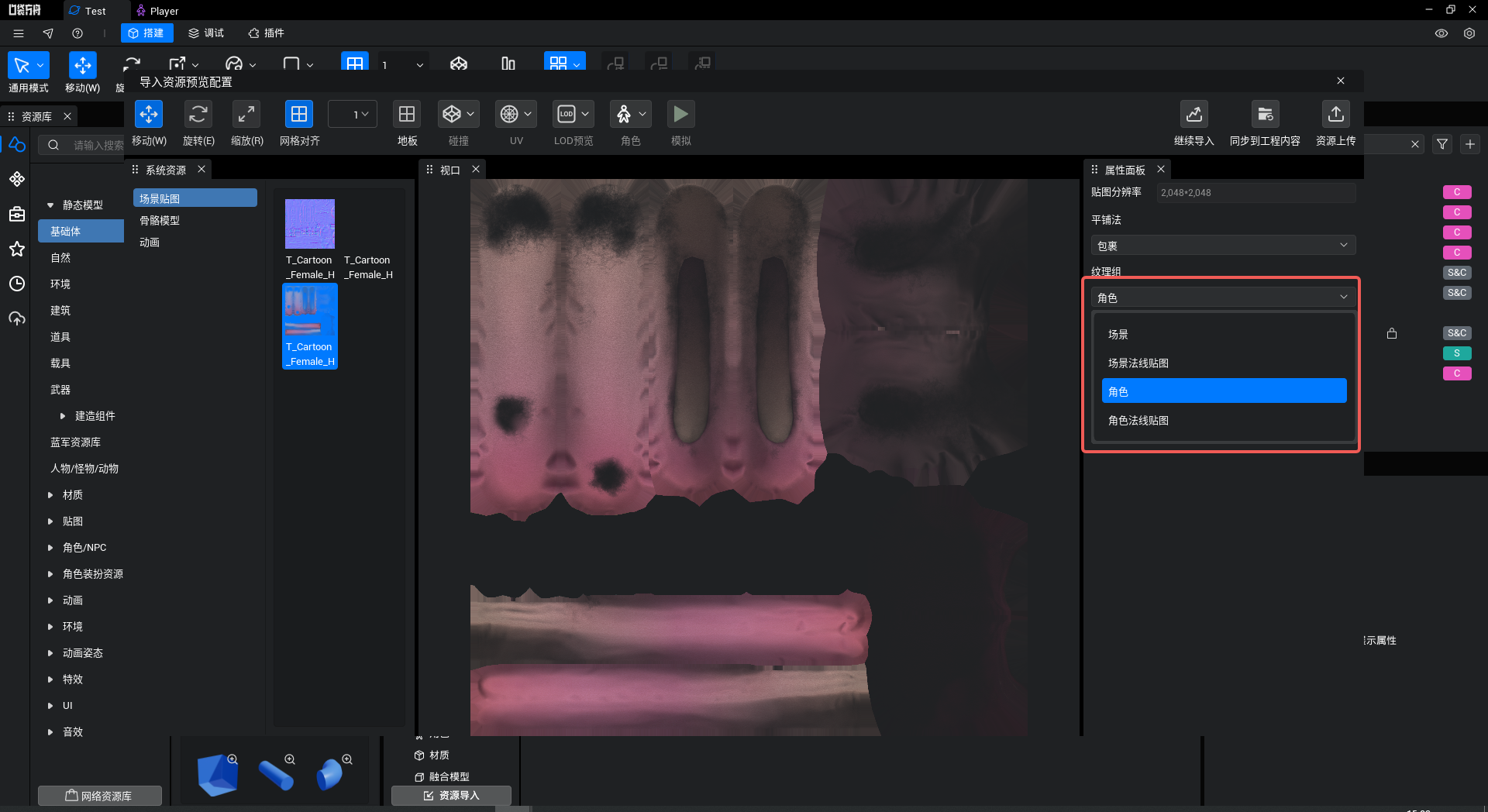
Task: Toggle the eye preview icon top right
Action: (1441, 33)
